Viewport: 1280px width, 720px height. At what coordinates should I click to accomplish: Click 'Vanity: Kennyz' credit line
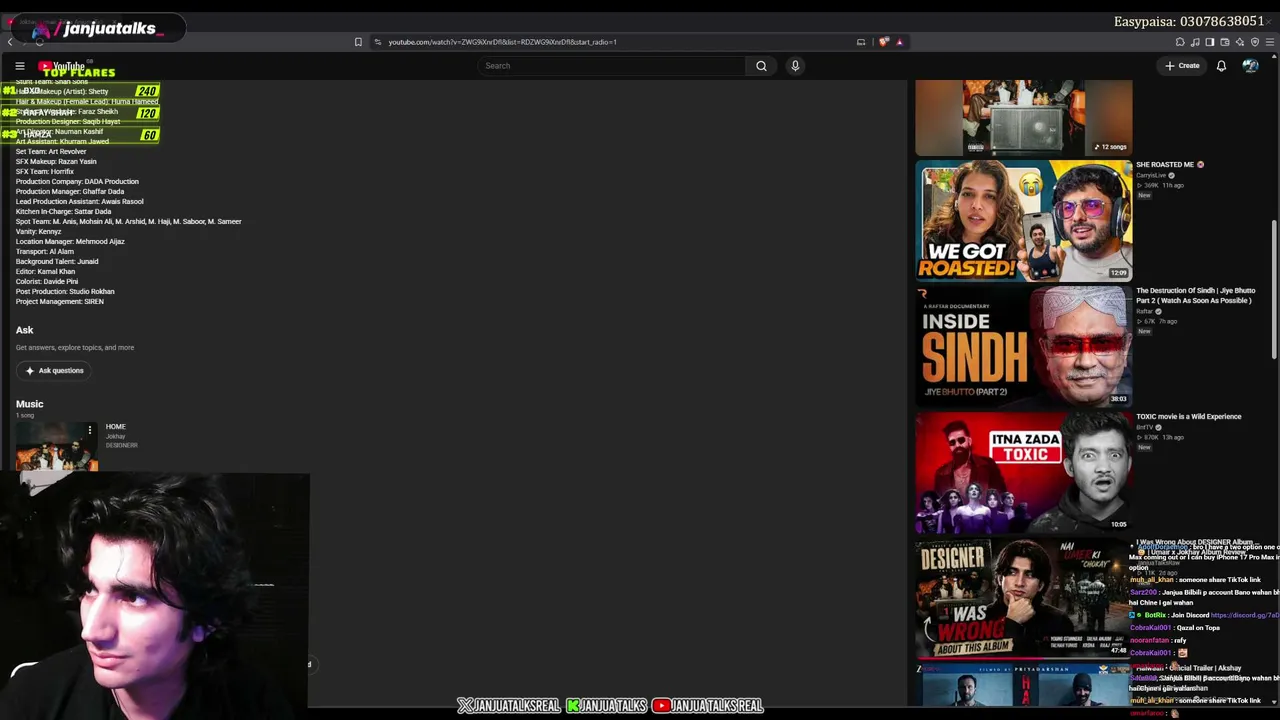[x=38, y=232]
